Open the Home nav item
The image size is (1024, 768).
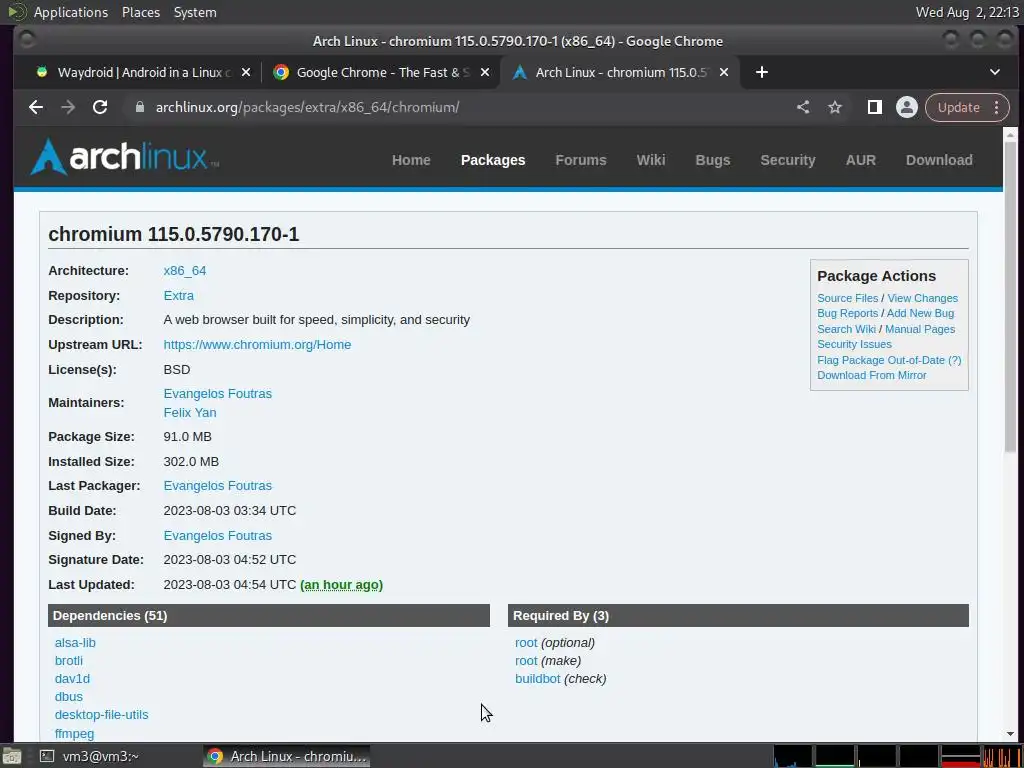(411, 160)
